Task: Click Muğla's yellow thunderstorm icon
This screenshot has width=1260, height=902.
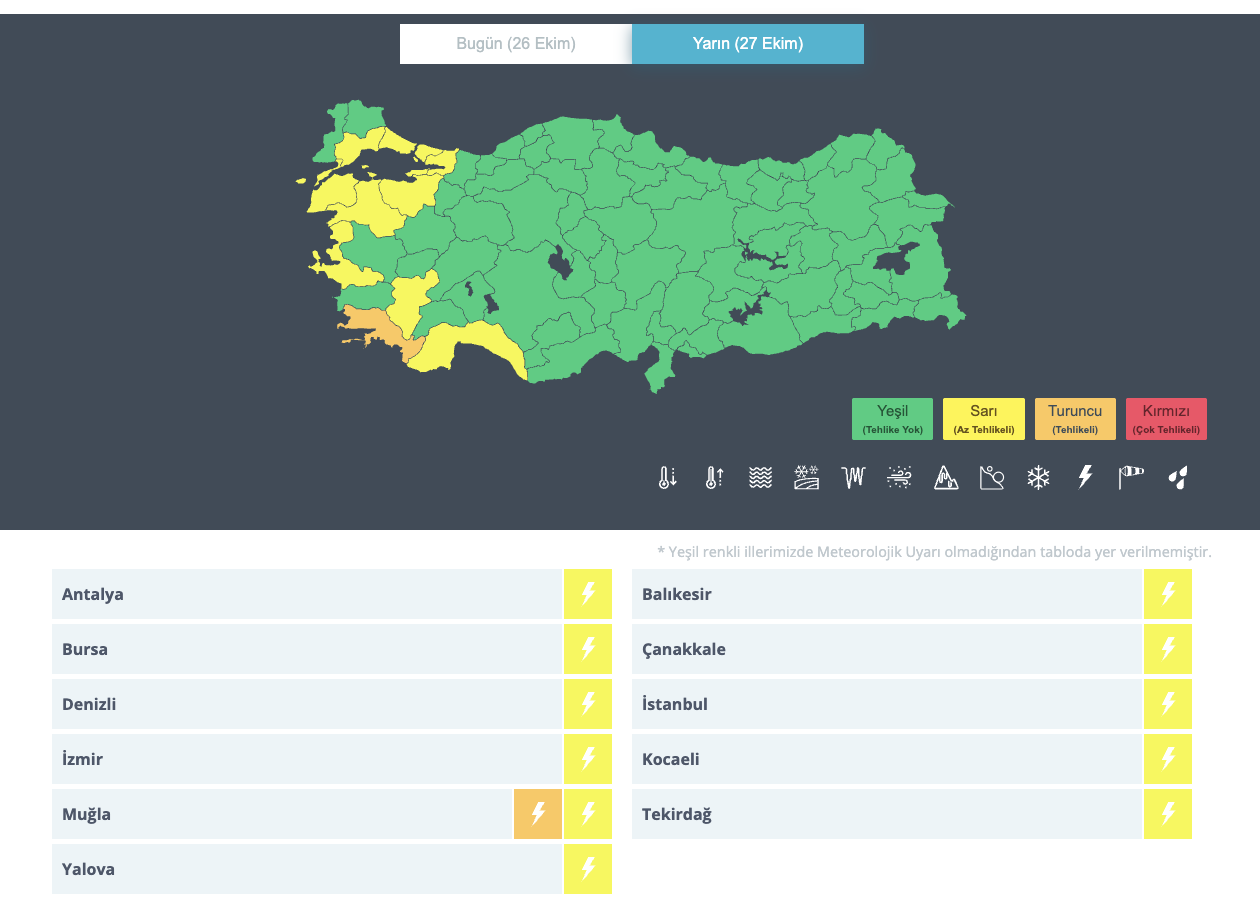Action: [x=588, y=814]
